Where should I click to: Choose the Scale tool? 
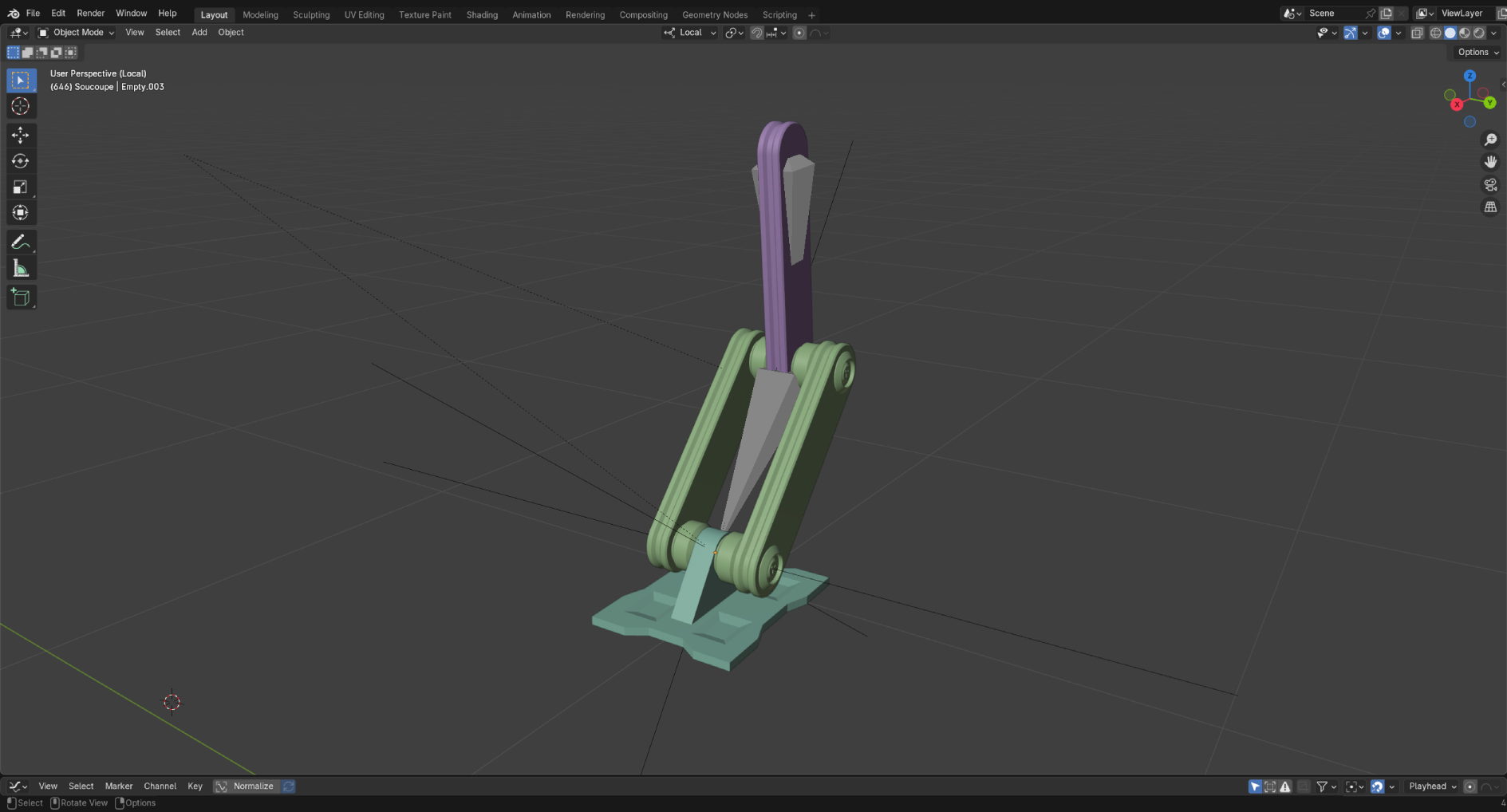point(21,187)
